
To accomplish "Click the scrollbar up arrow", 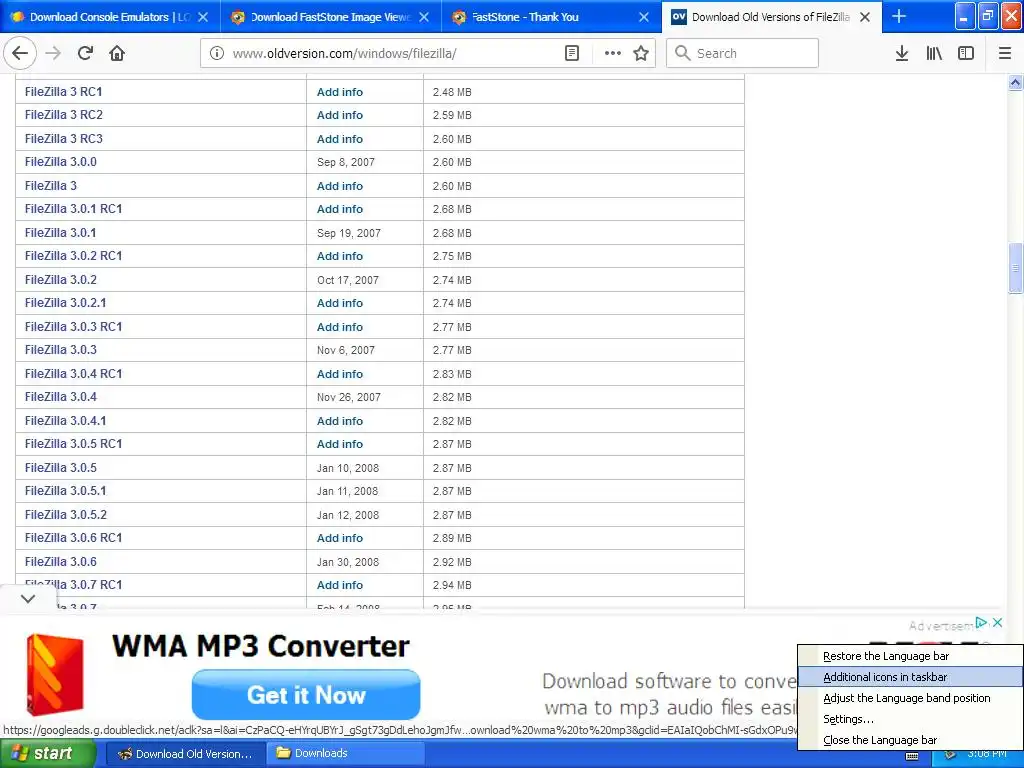I will [x=1015, y=82].
